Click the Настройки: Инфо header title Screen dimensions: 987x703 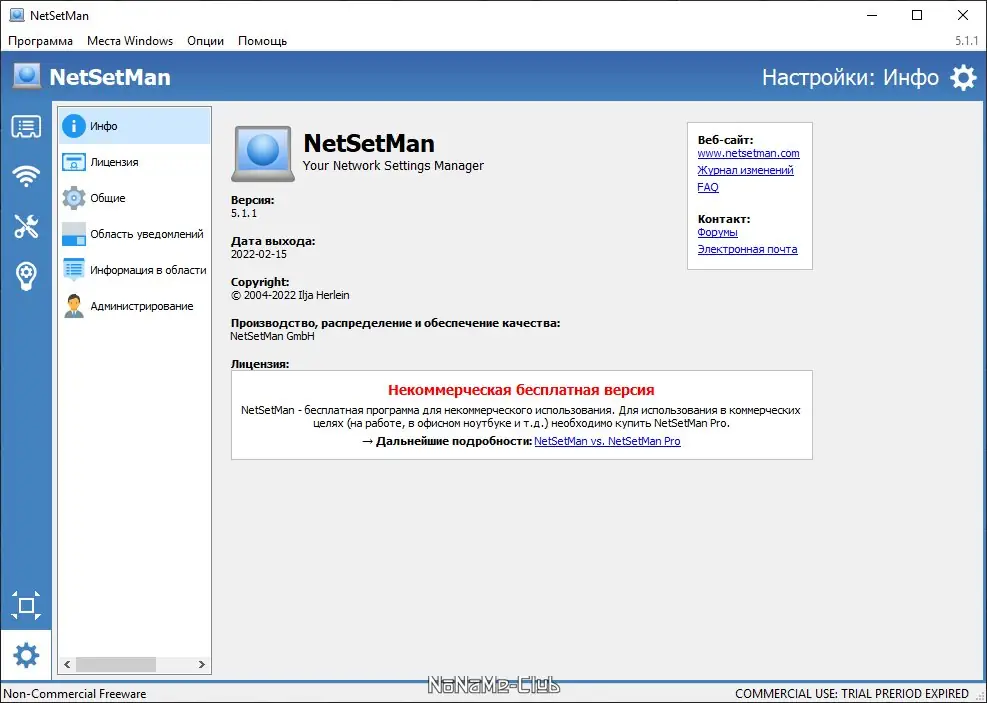point(850,77)
